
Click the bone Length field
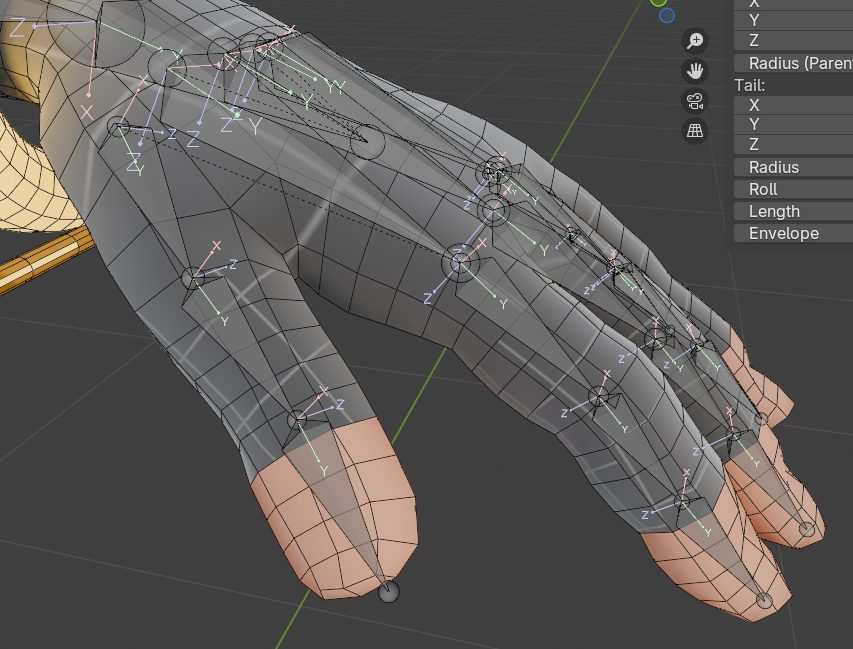click(794, 211)
